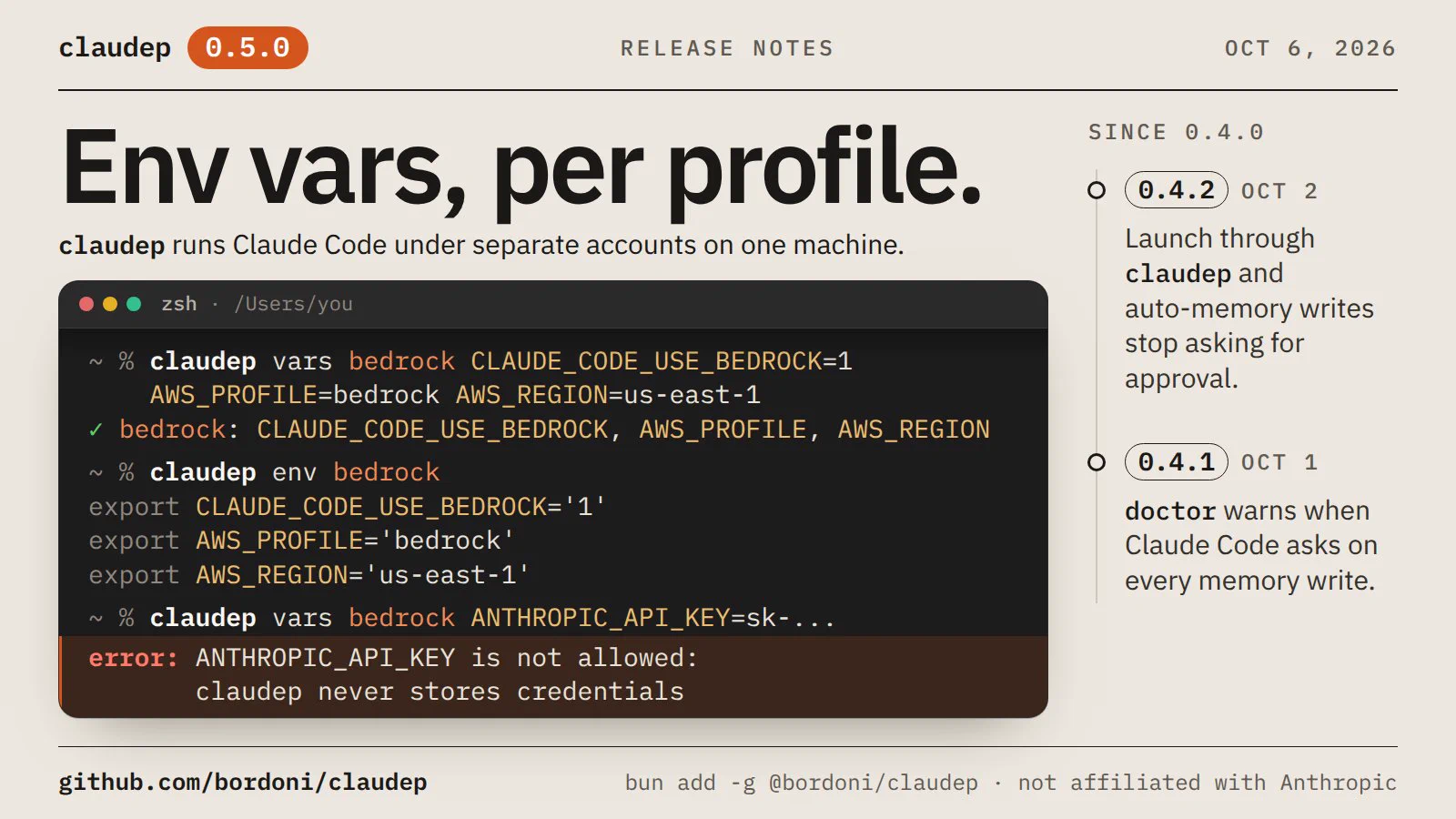Click the 'claudep env bedrock' command line
This screenshot has width=1456, height=819.
click(x=264, y=472)
